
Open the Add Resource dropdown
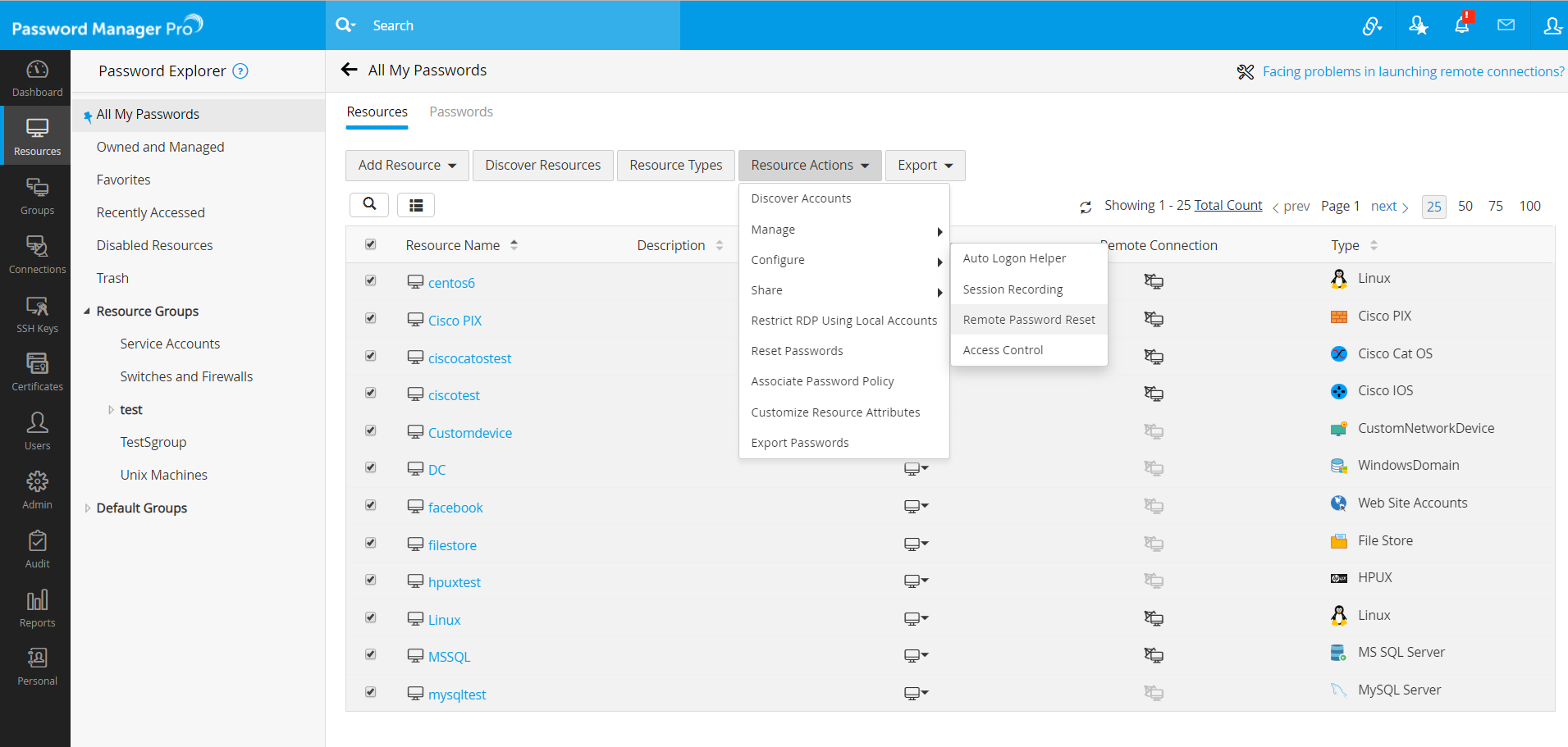pos(407,166)
